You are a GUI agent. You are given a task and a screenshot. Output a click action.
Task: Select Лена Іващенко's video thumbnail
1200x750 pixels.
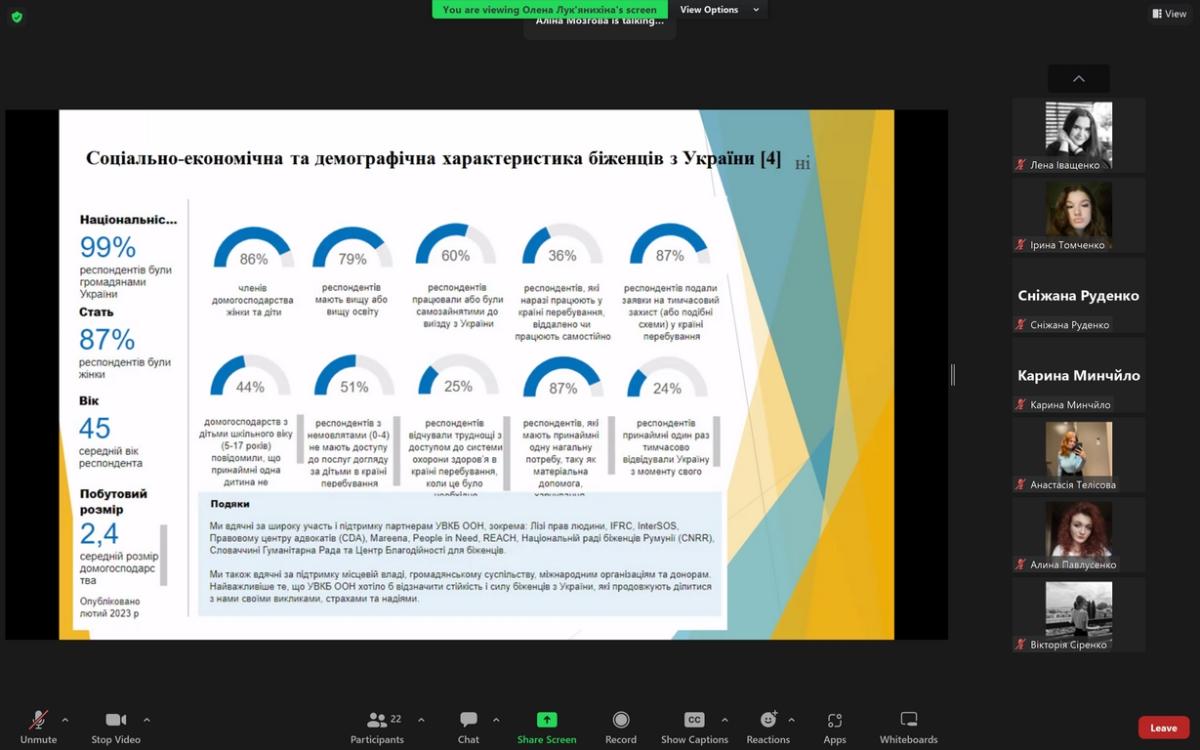pos(1079,135)
